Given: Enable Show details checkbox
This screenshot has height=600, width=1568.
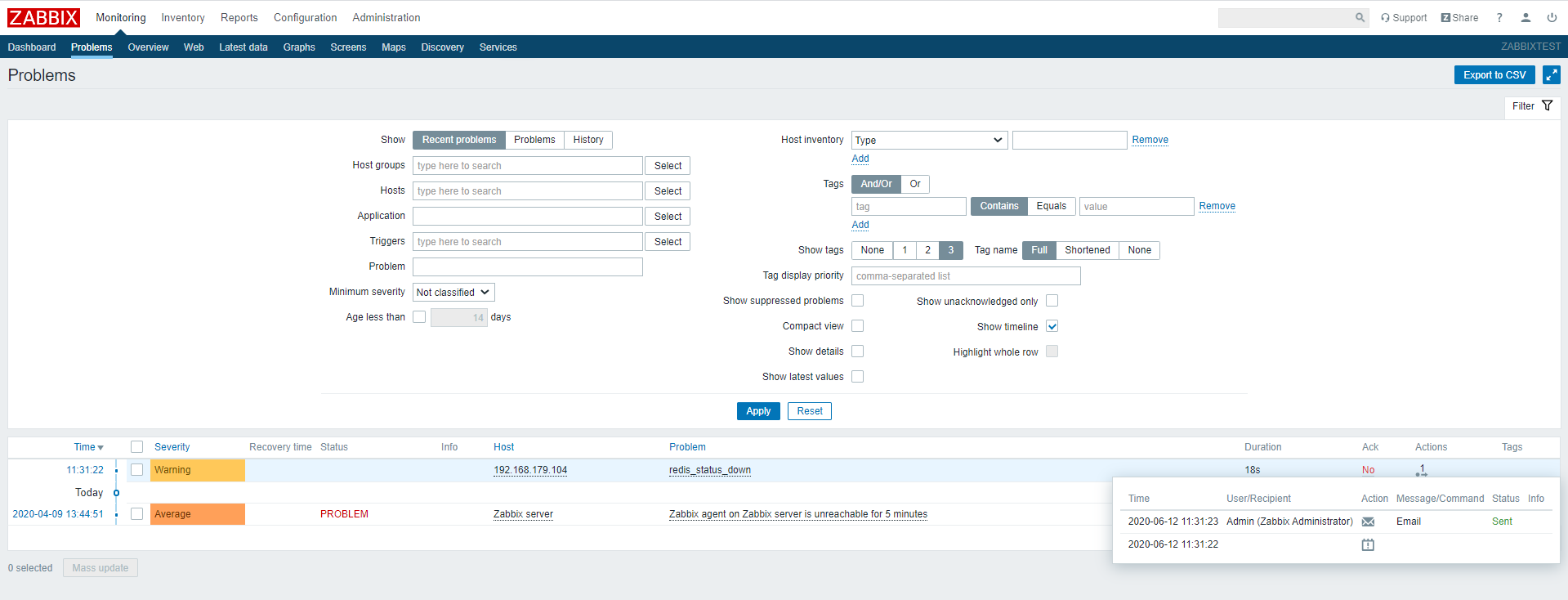Looking at the screenshot, I should coord(857,351).
